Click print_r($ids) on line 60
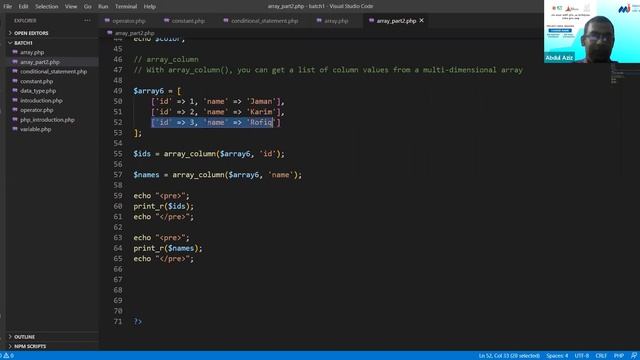640x360 pixels. [163, 206]
